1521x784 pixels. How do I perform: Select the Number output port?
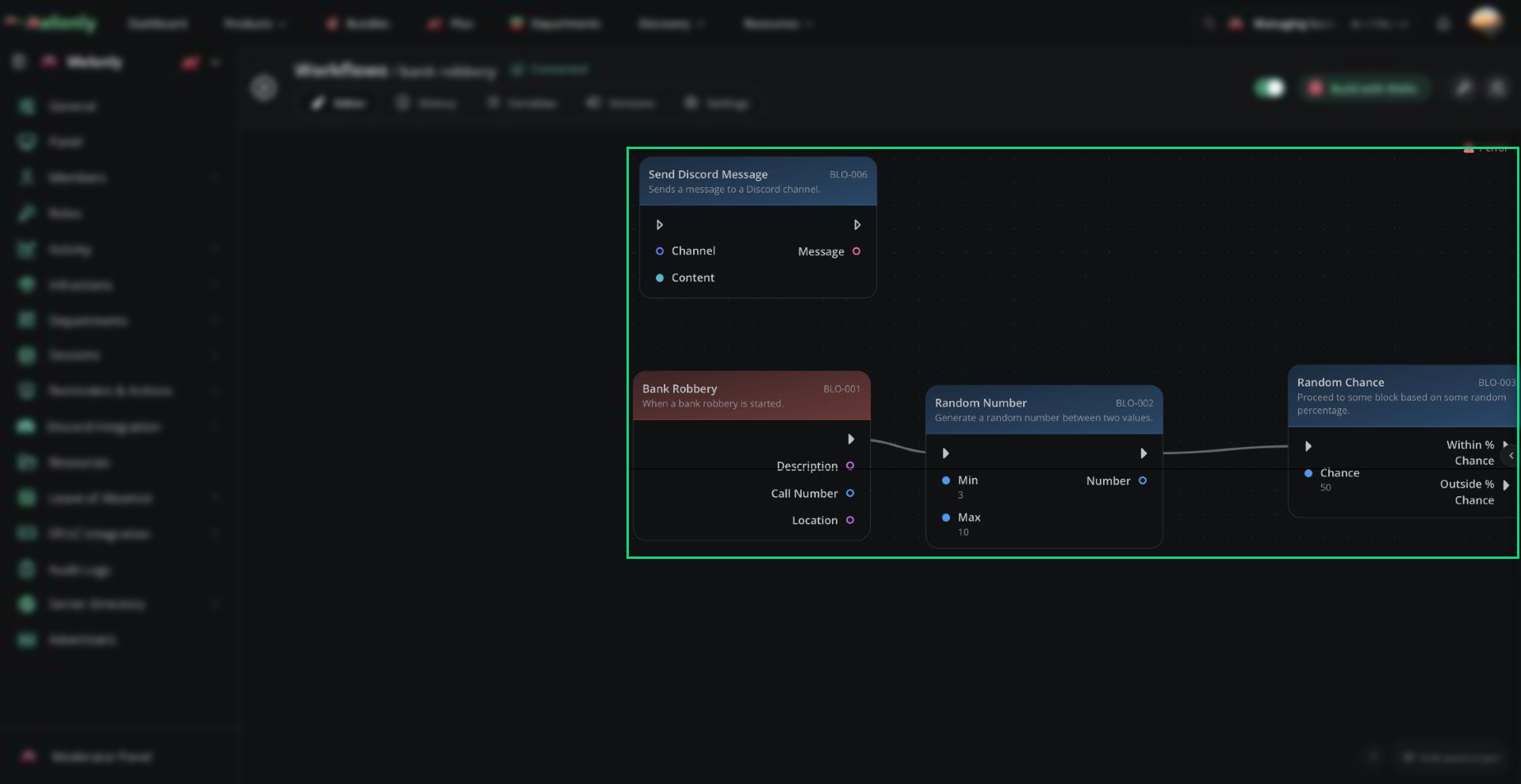tap(1143, 480)
